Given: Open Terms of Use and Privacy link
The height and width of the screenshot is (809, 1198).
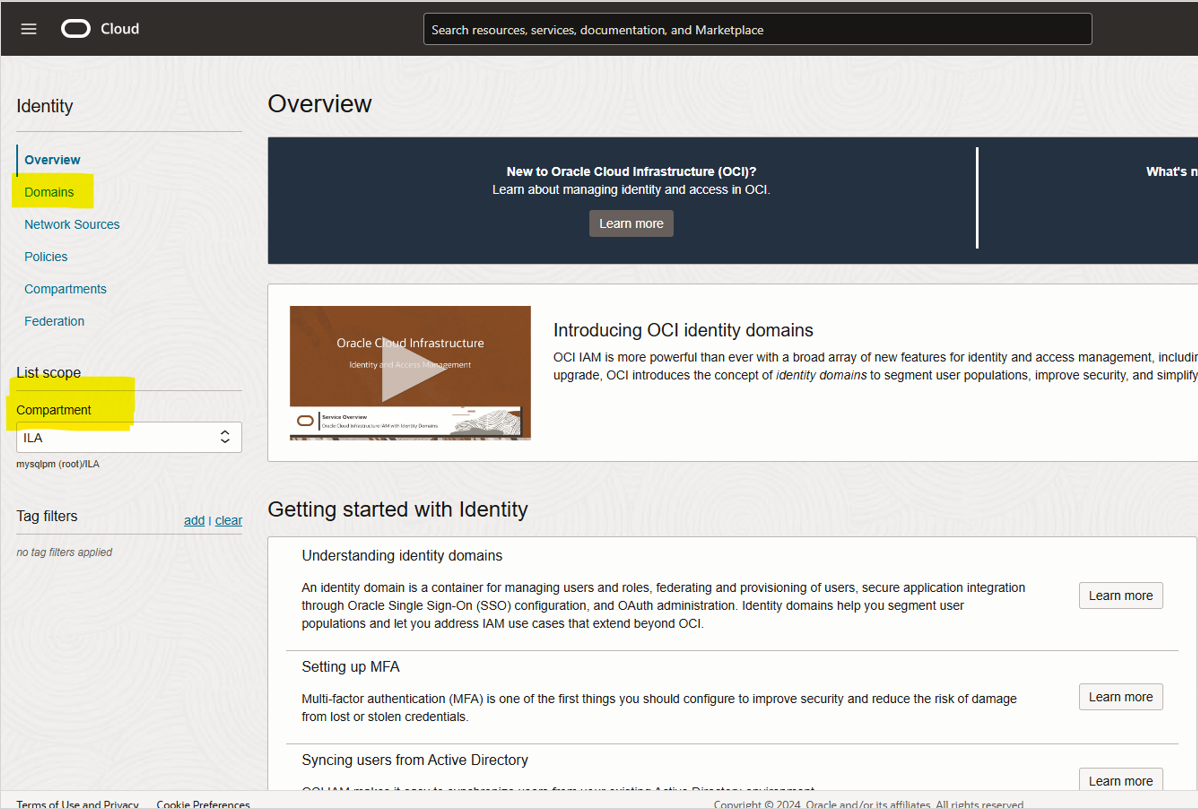Looking at the screenshot, I should [77, 804].
